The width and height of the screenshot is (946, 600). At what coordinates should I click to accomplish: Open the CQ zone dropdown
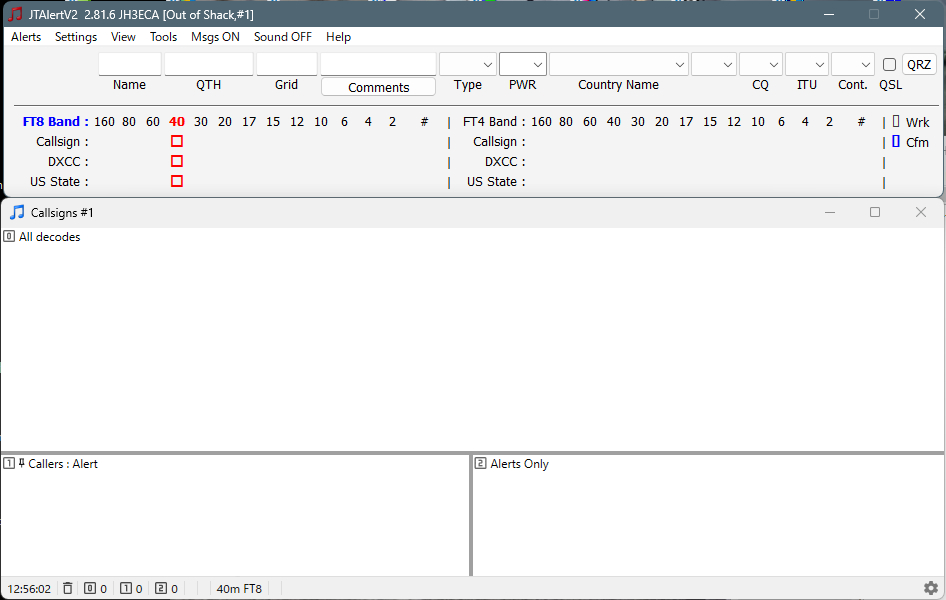click(760, 65)
